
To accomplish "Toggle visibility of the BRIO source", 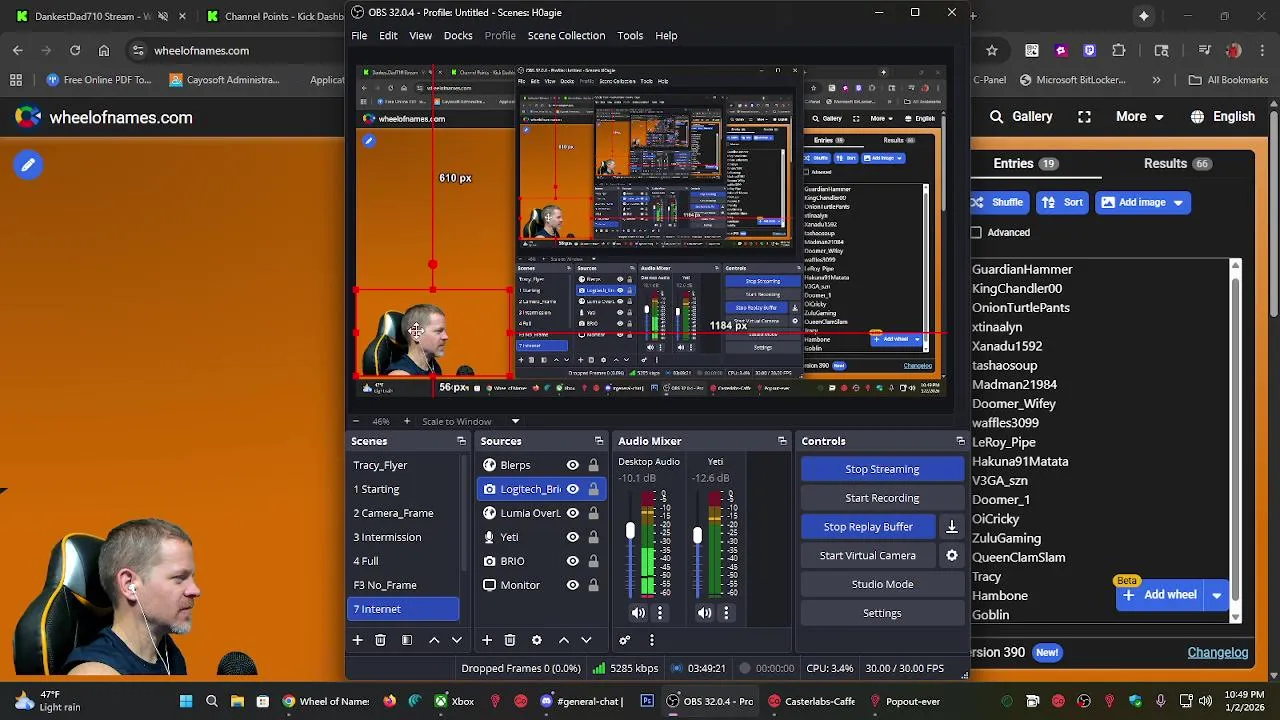I will coord(573,561).
